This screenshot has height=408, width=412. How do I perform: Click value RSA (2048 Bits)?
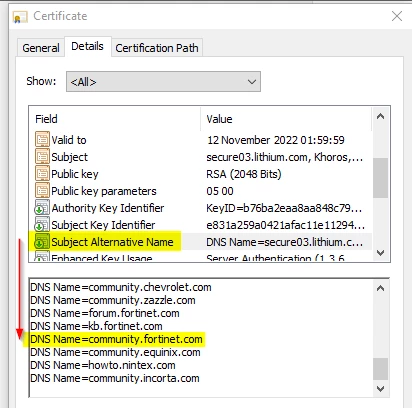(244, 174)
